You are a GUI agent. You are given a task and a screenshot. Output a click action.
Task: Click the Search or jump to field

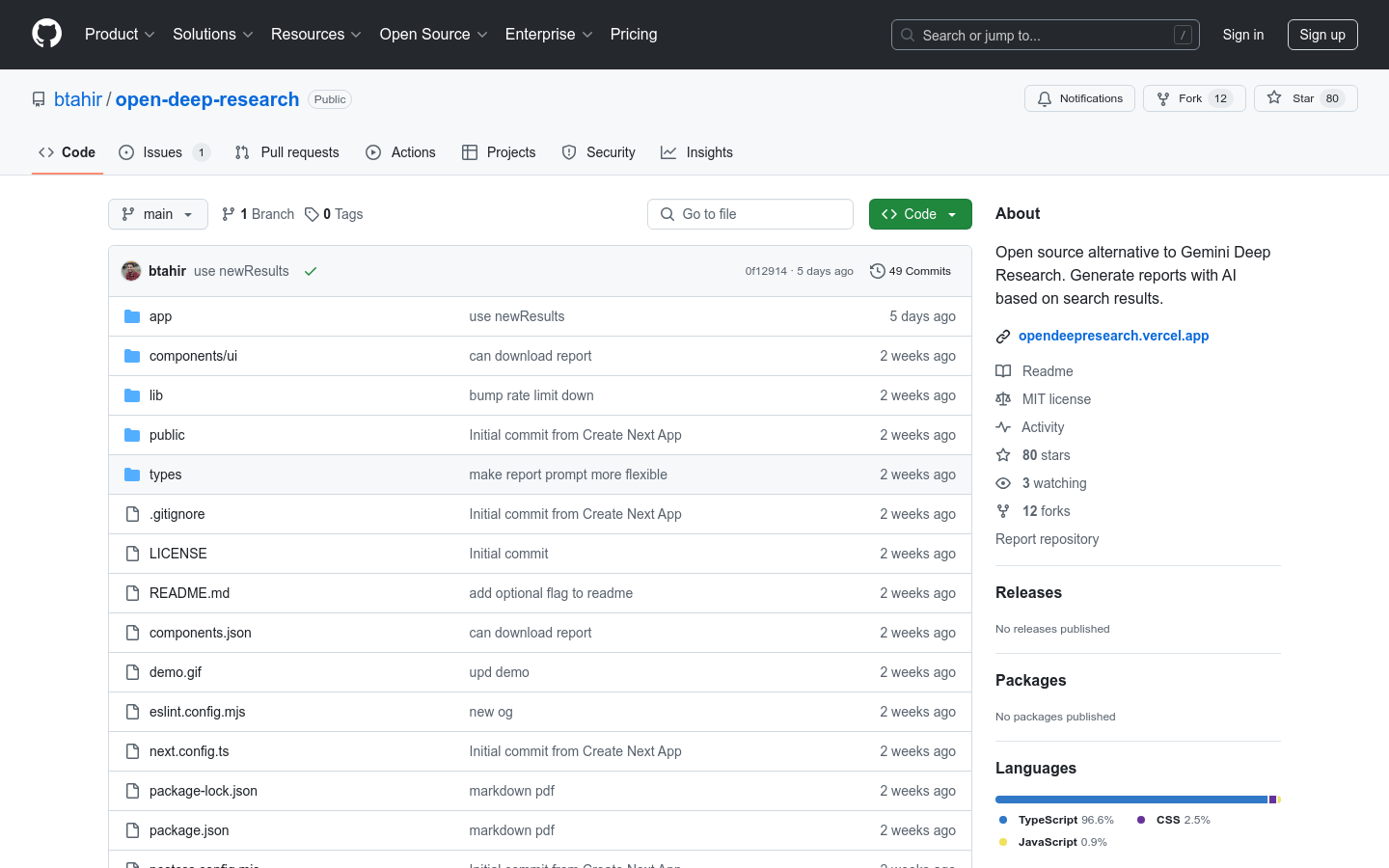(x=1046, y=35)
